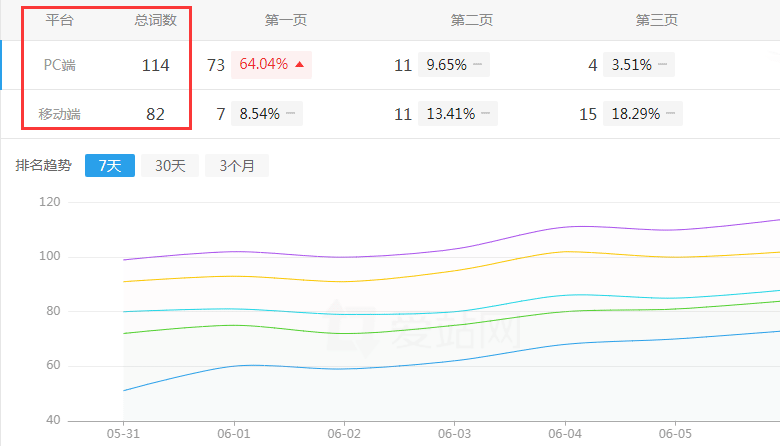
Task: Select the 移动端 platform row
Action: click(x=60, y=114)
